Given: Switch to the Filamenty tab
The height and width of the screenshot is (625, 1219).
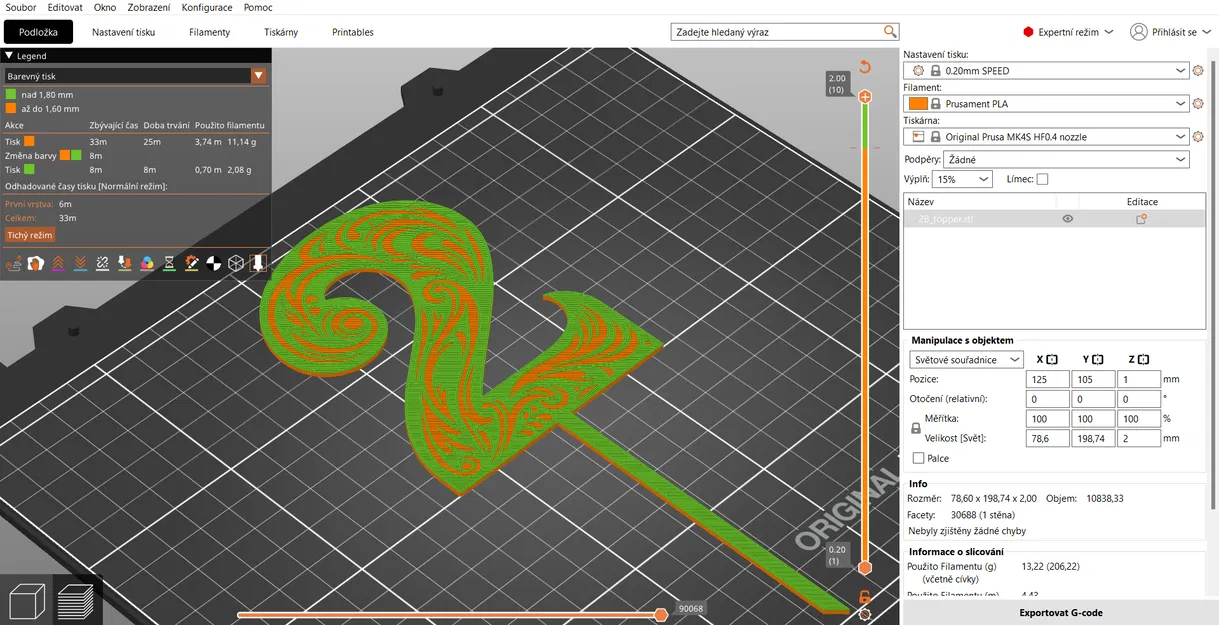Looking at the screenshot, I should click(x=210, y=32).
